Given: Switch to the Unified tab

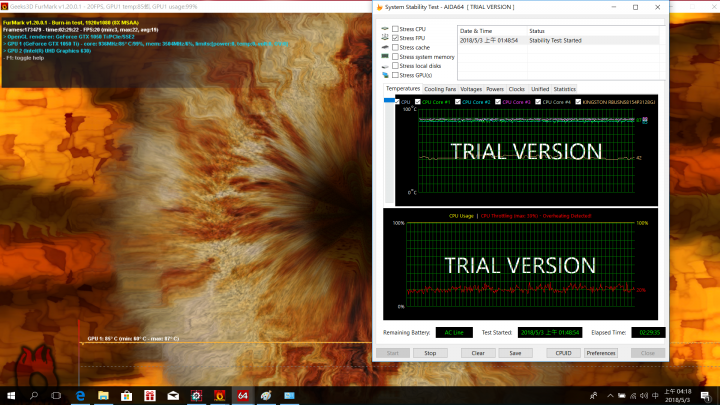Looking at the screenshot, I should point(540,89).
